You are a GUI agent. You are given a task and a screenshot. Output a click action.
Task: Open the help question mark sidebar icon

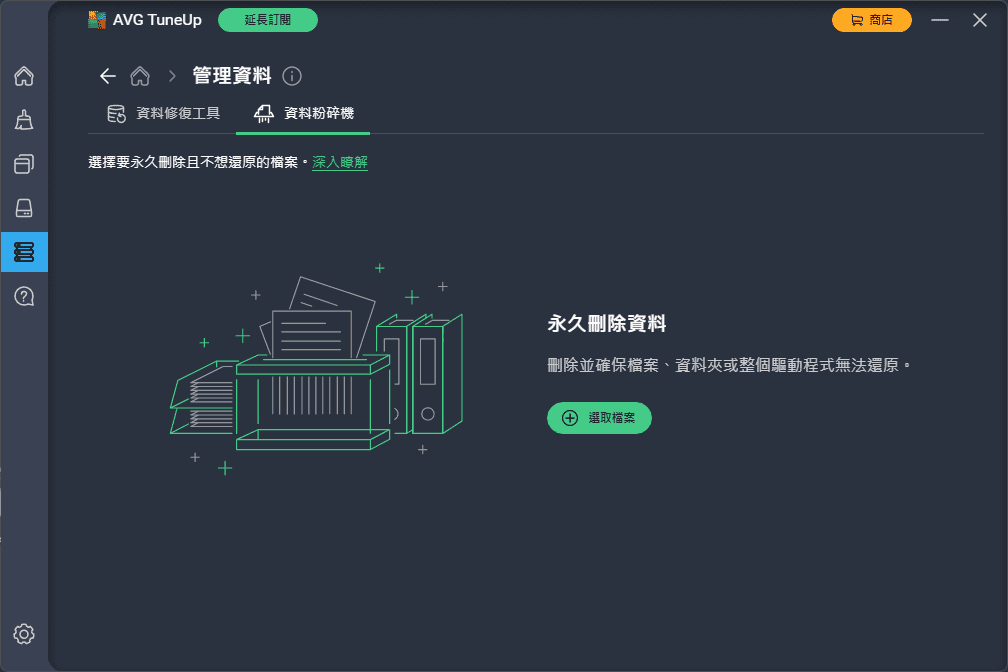(24, 296)
